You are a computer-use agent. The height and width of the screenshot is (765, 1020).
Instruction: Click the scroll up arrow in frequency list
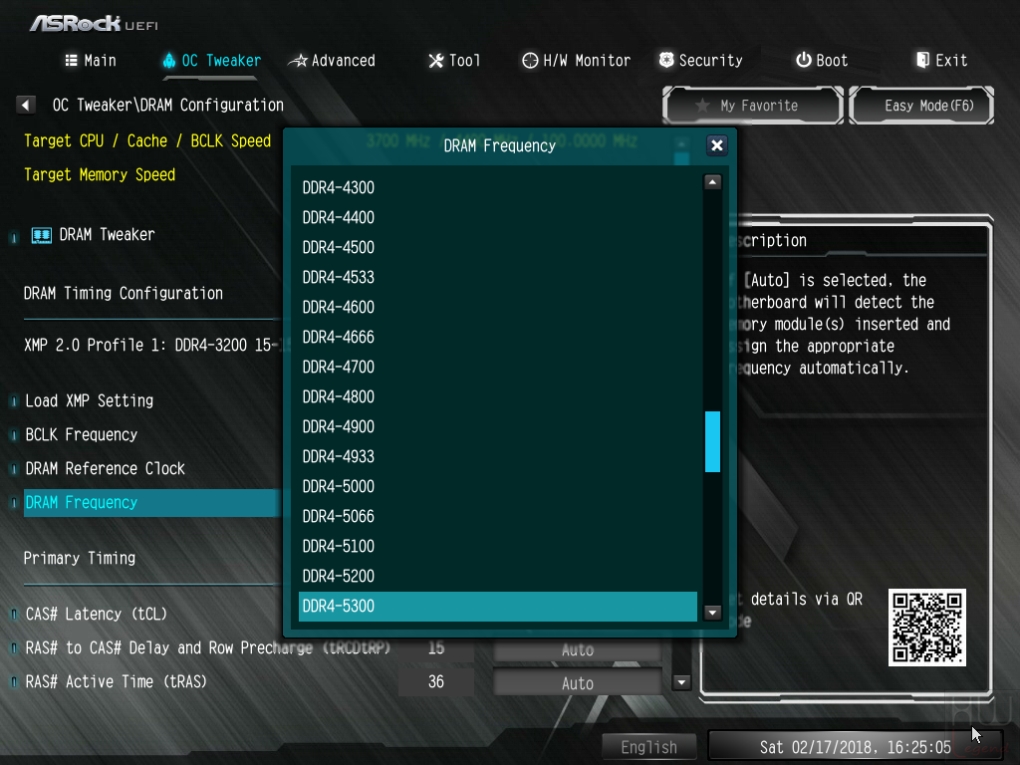coord(712,182)
